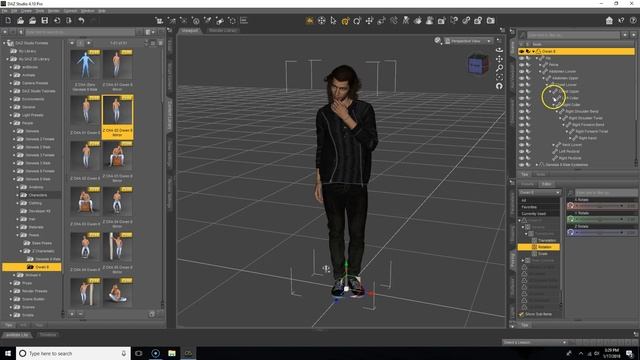The width and height of the screenshot is (640, 360).
Task: Collapse the Owen 8 node in Scene
Action: [533, 51]
